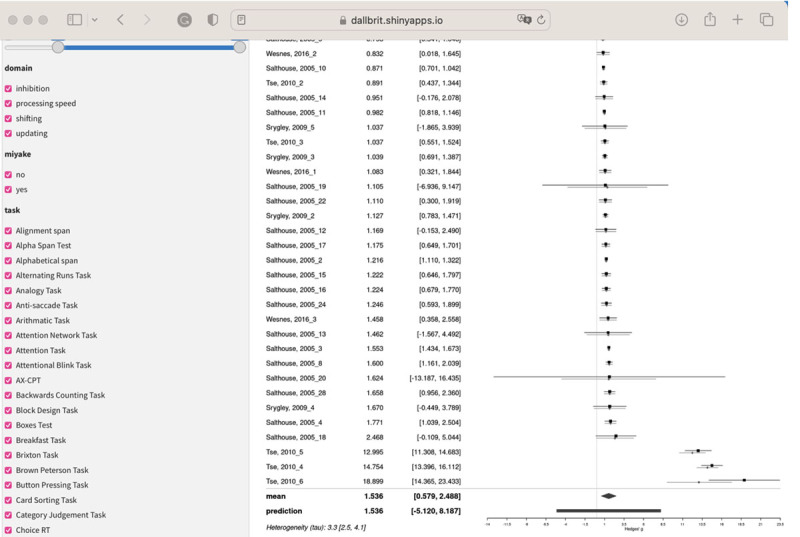Image resolution: width=800 pixels, height=537 pixels.
Task: Reload the current page
Action: (542, 19)
